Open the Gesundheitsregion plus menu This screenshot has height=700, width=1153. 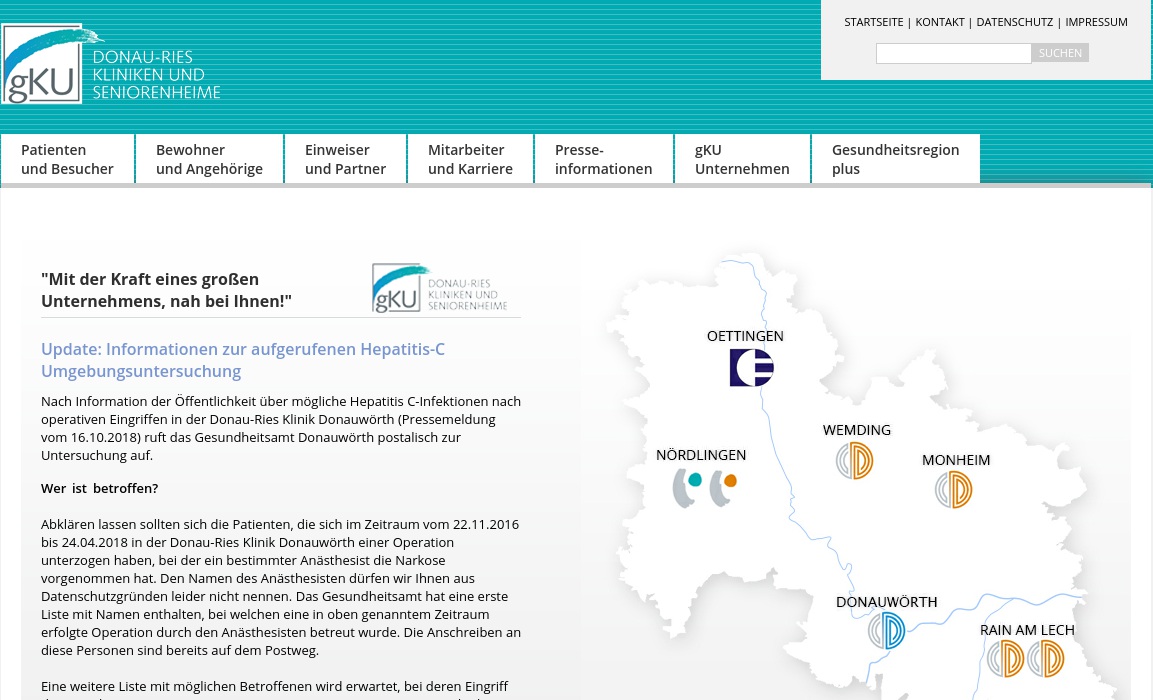coord(895,159)
